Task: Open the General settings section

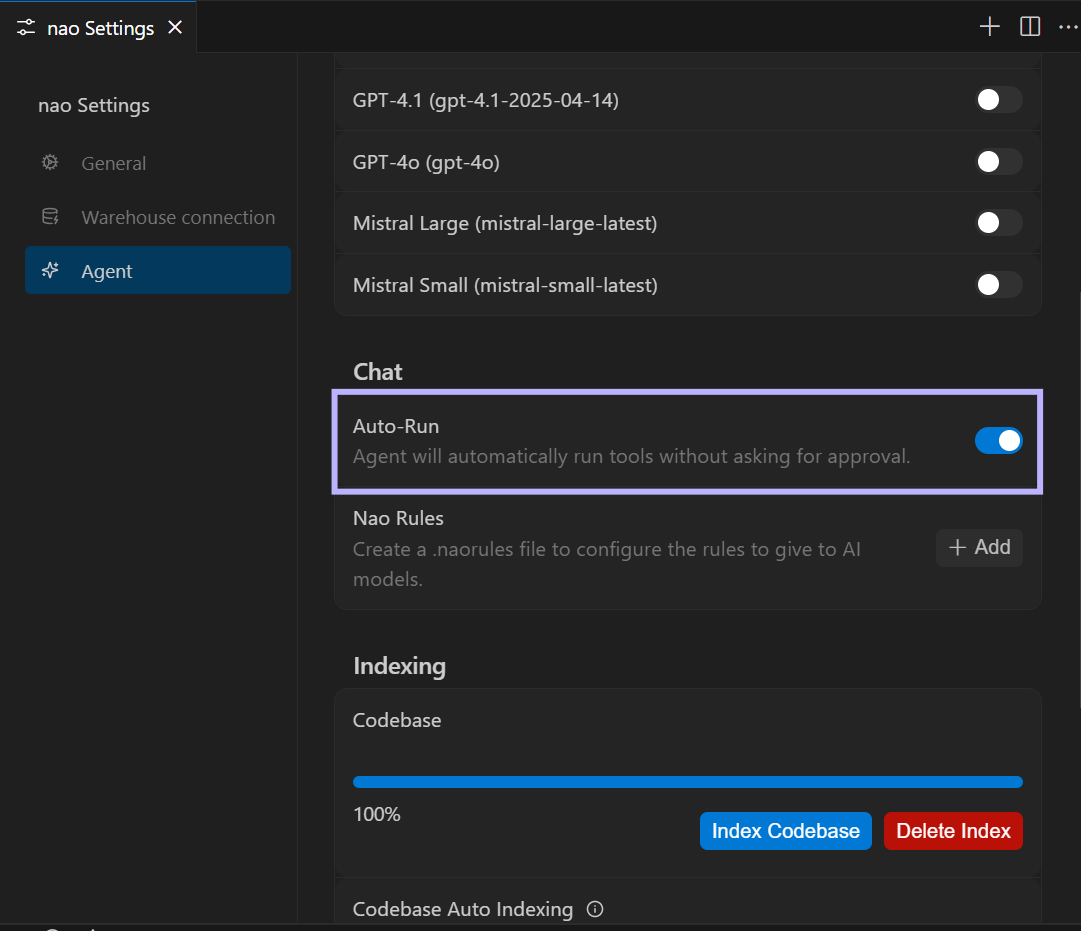Action: tap(114, 163)
